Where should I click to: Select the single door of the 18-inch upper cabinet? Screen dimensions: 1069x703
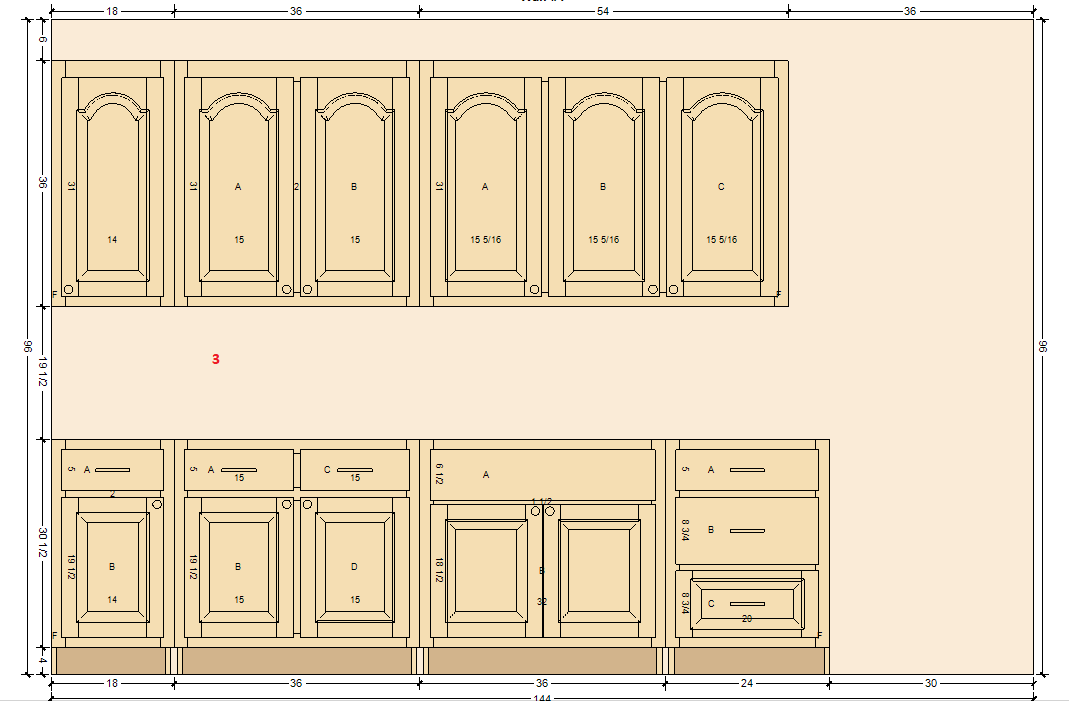112,190
